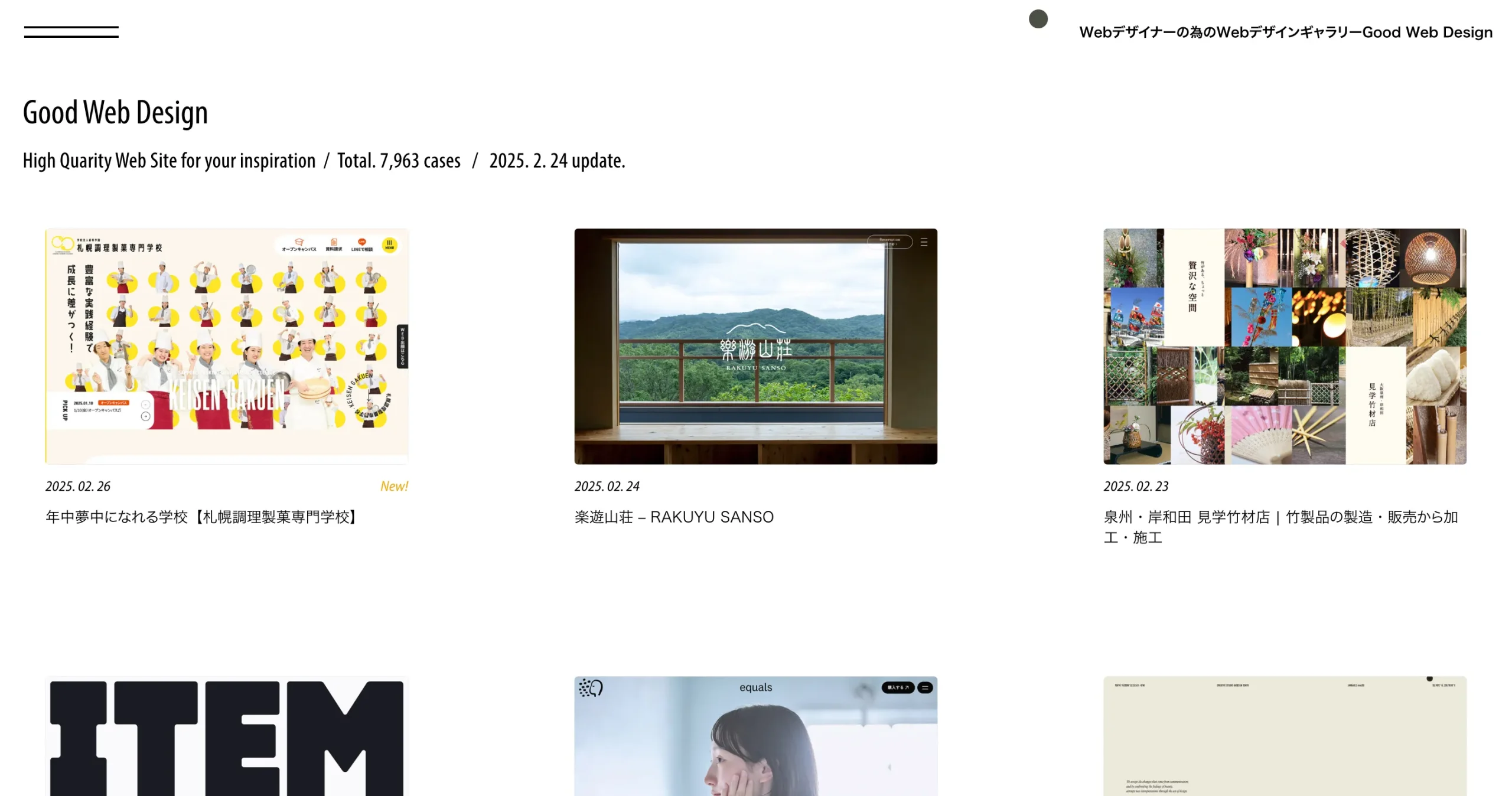Open the equals site thumbnail
The image size is (1512, 796).
point(755,736)
